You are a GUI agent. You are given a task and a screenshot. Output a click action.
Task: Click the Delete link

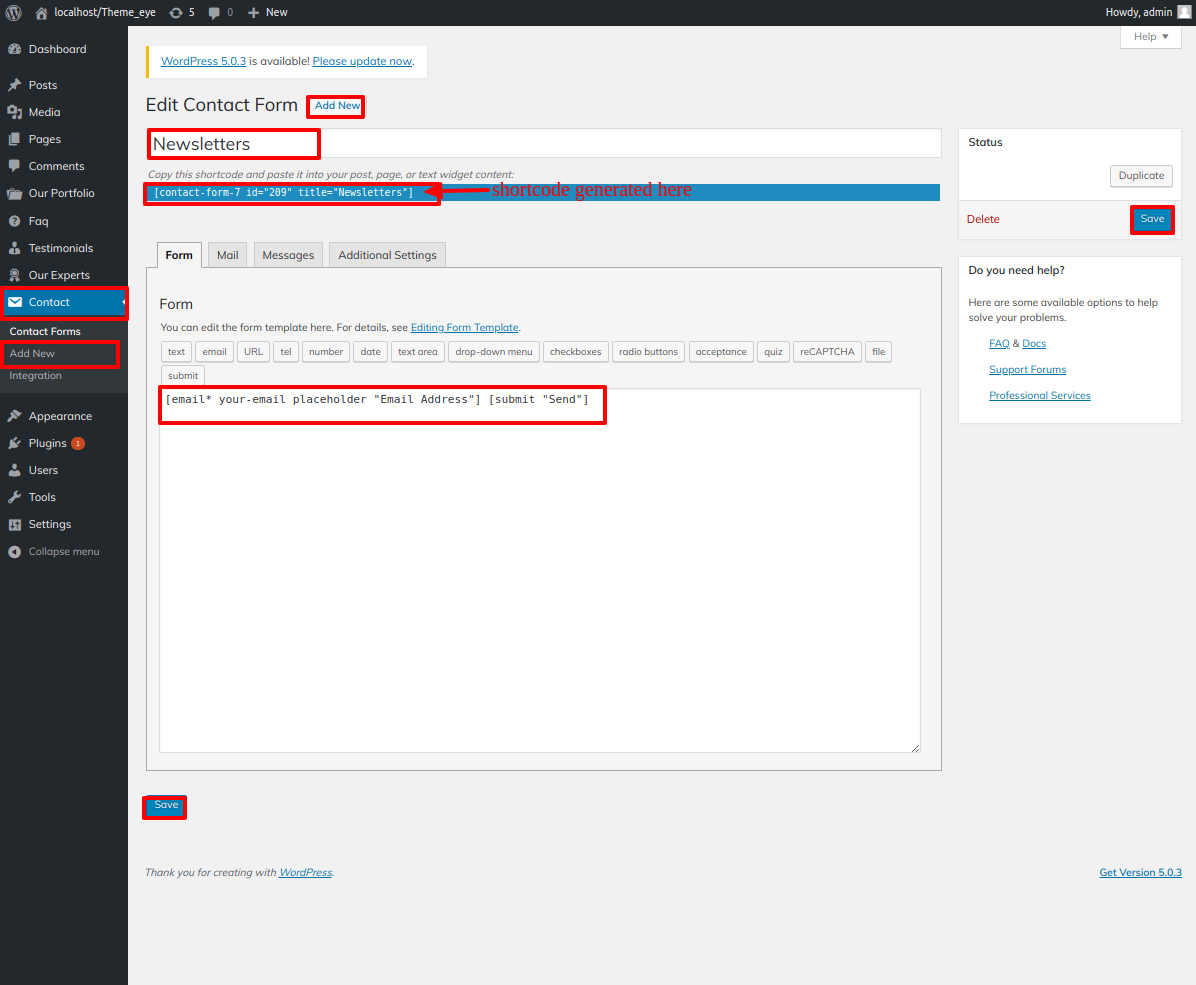click(983, 219)
